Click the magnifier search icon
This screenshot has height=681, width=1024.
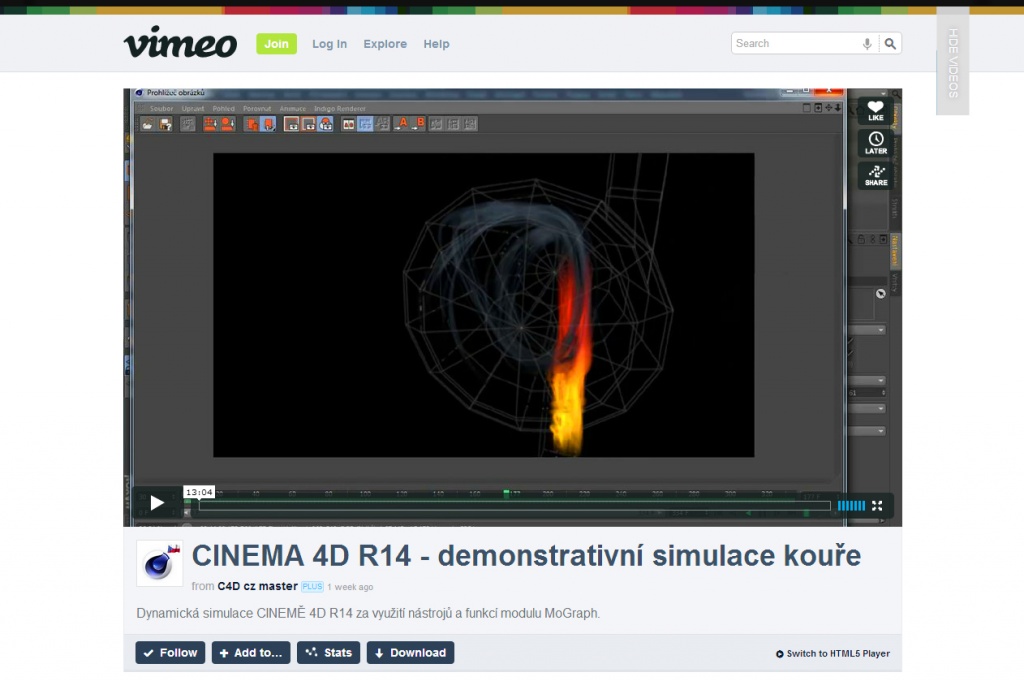click(x=890, y=44)
